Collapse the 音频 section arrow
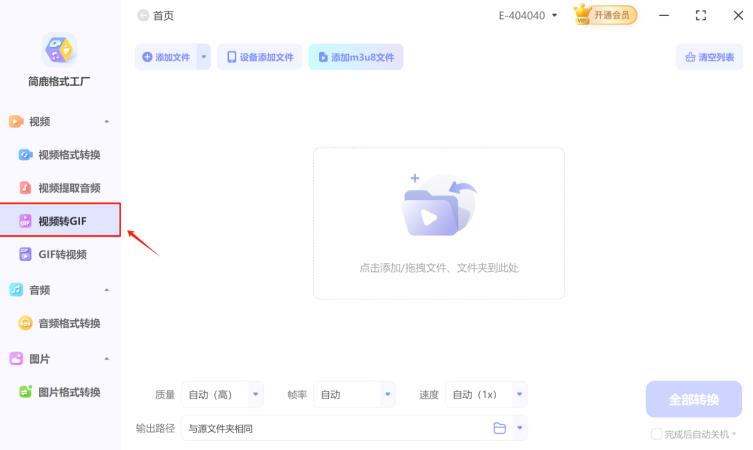This screenshot has width=753, height=450. (x=107, y=290)
